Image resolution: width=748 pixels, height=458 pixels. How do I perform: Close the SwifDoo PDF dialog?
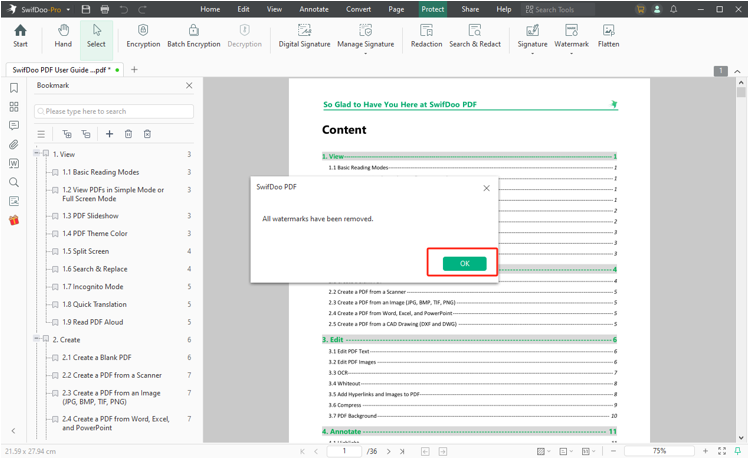pos(486,188)
